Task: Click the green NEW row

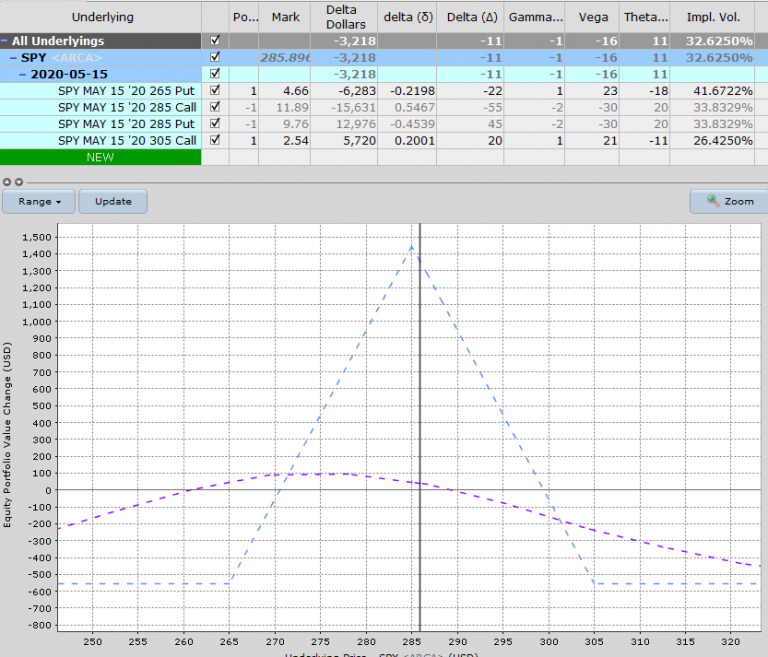Action: click(x=100, y=157)
